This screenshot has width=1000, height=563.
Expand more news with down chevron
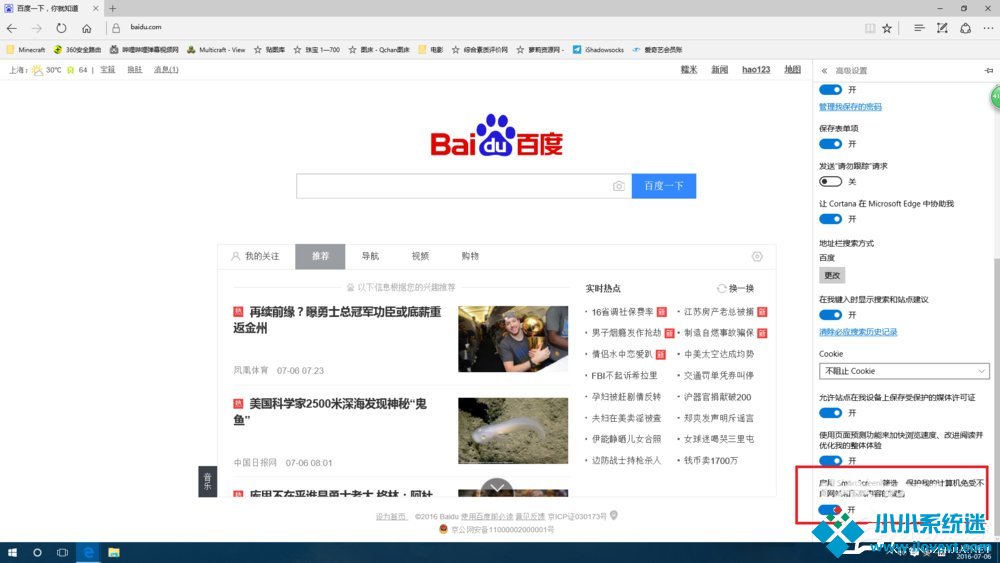coord(497,488)
